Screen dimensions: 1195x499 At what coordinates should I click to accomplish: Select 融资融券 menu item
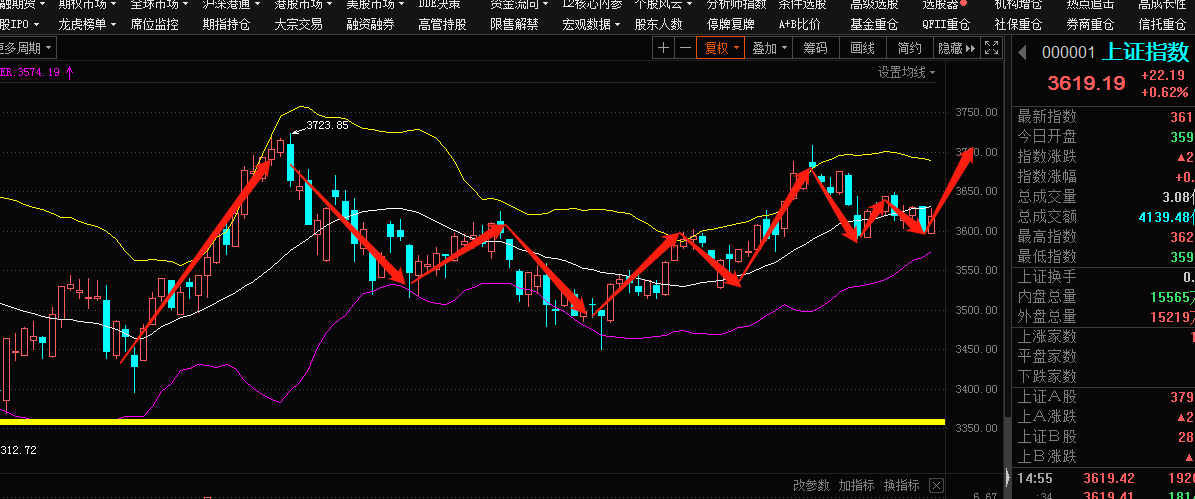click(370, 24)
